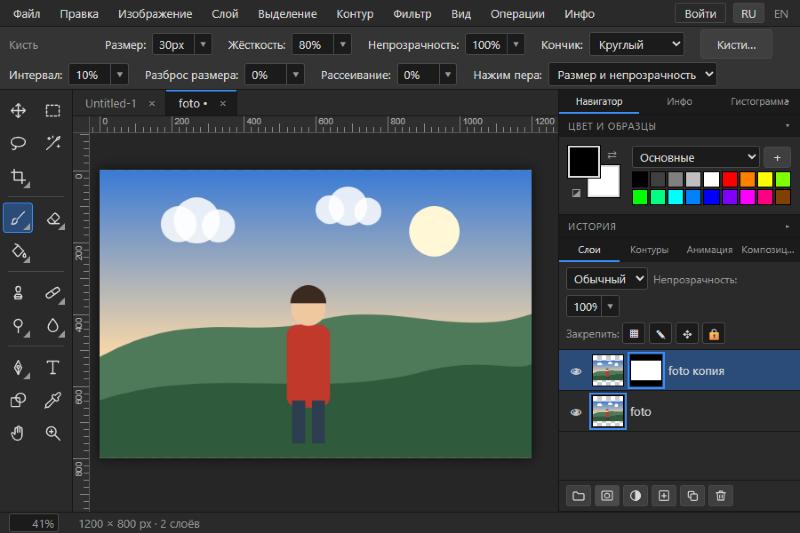Select the Text tool
The image size is (800, 533).
coord(53,367)
